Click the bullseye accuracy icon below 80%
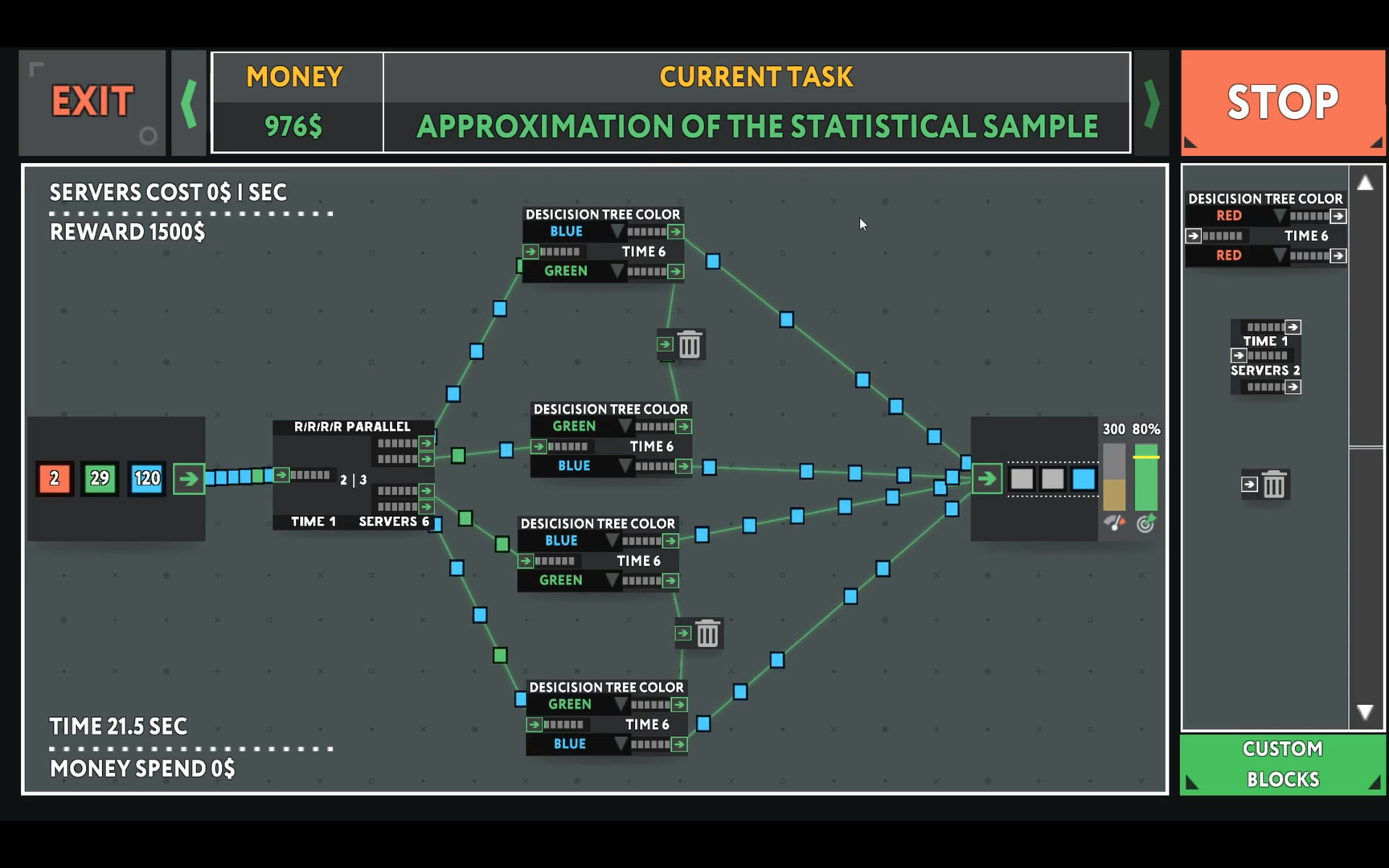This screenshot has width=1389, height=868. tap(1145, 524)
